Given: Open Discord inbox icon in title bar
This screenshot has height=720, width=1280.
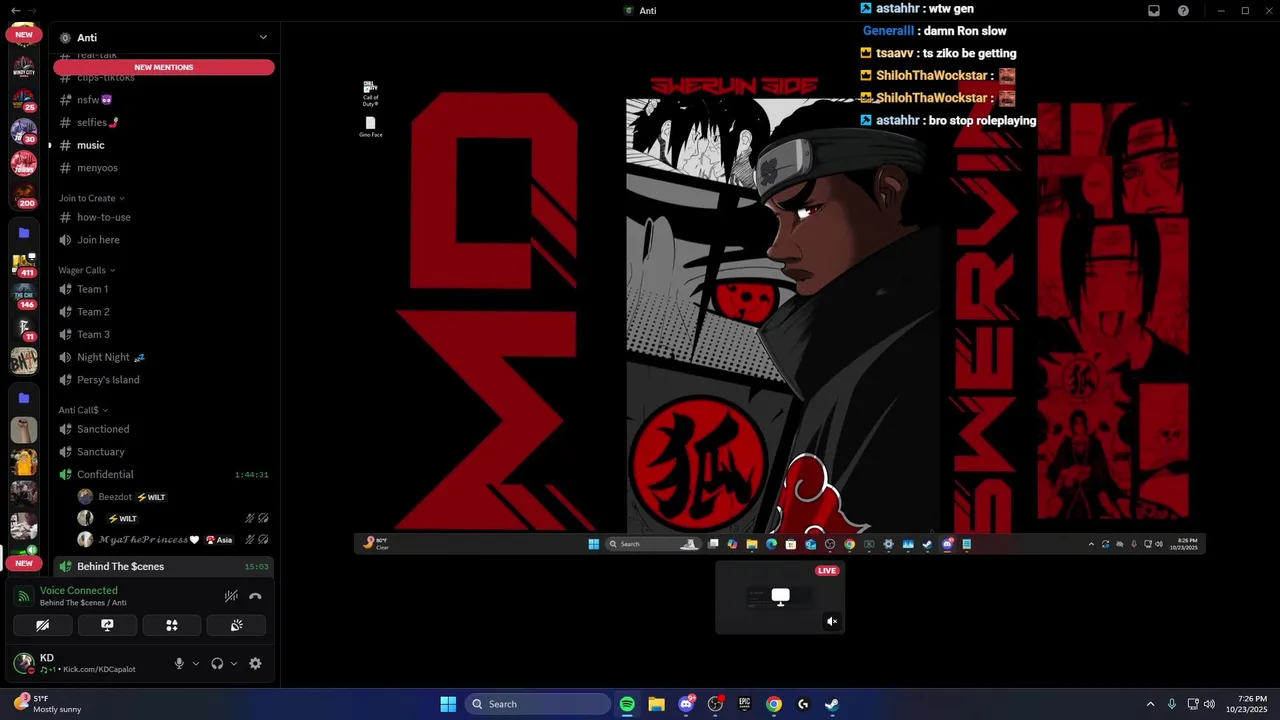Looking at the screenshot, I should coord(1154,10).
